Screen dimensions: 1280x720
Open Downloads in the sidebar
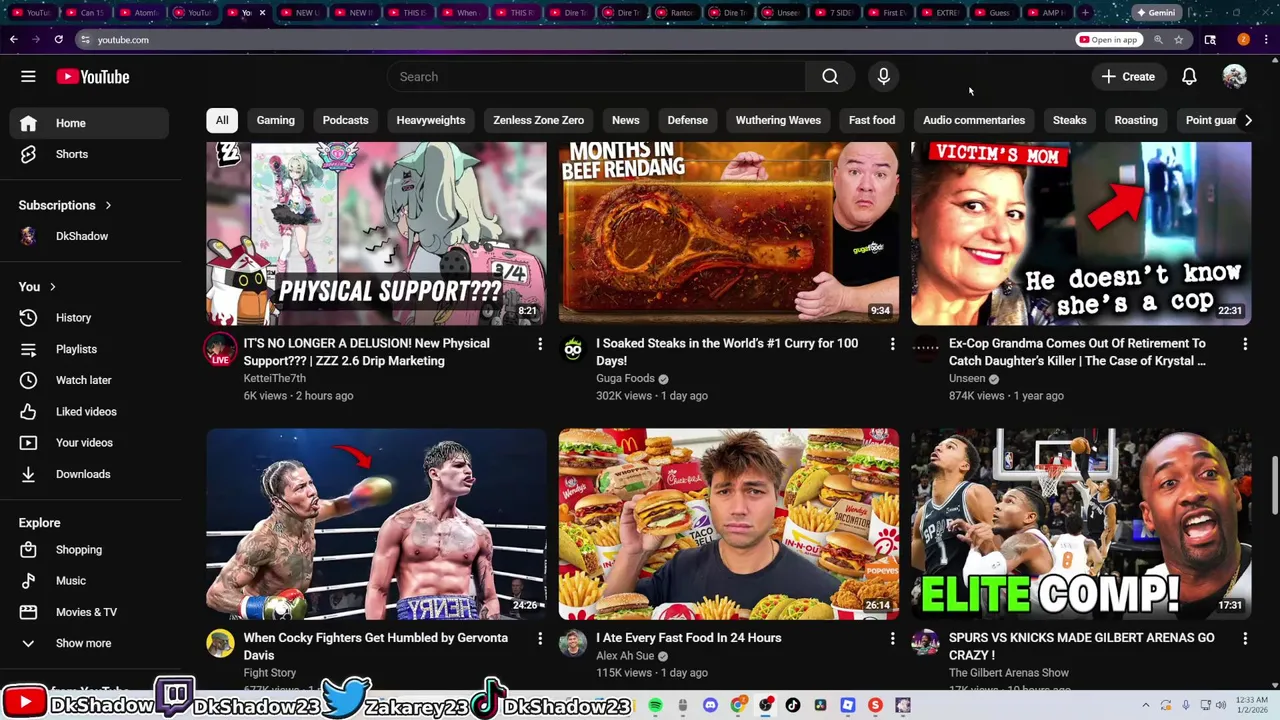pyautogui.click(x=90, y=474)
